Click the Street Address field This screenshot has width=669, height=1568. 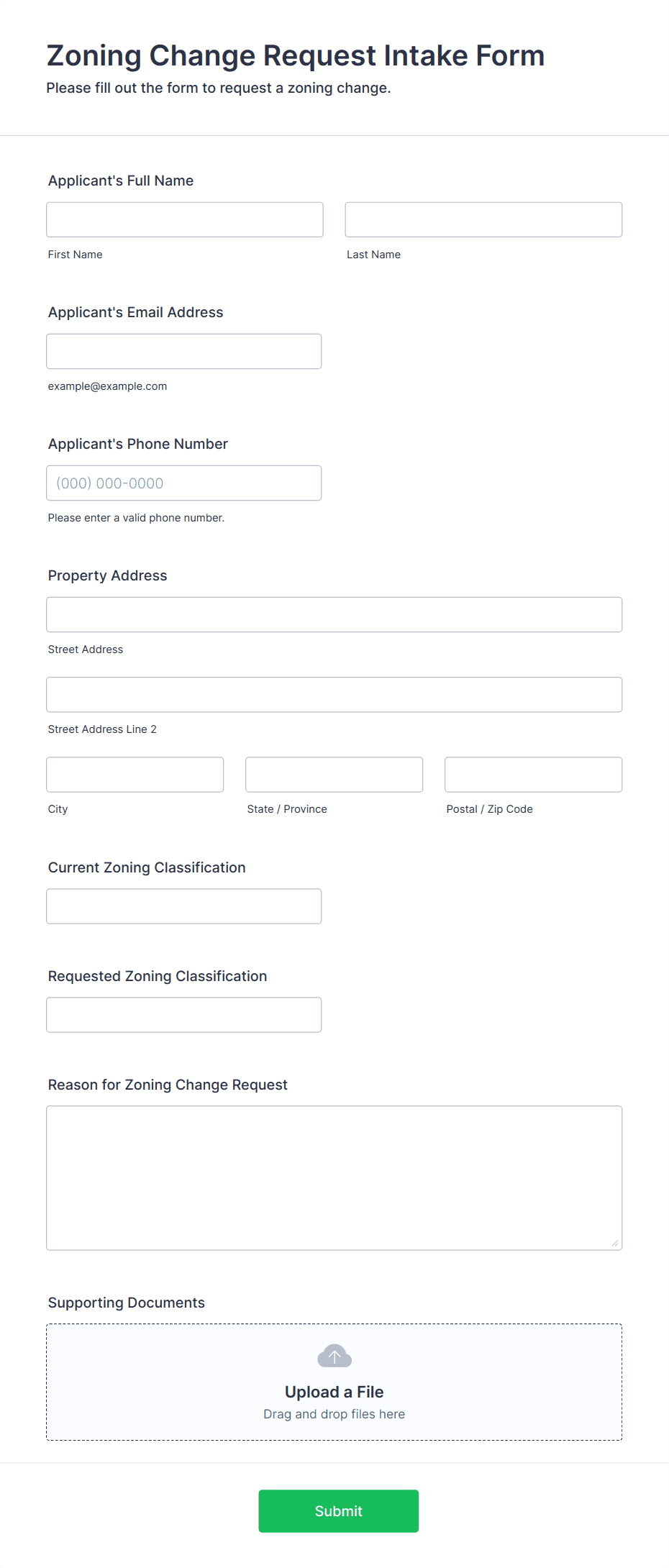[x=334, y=614]
